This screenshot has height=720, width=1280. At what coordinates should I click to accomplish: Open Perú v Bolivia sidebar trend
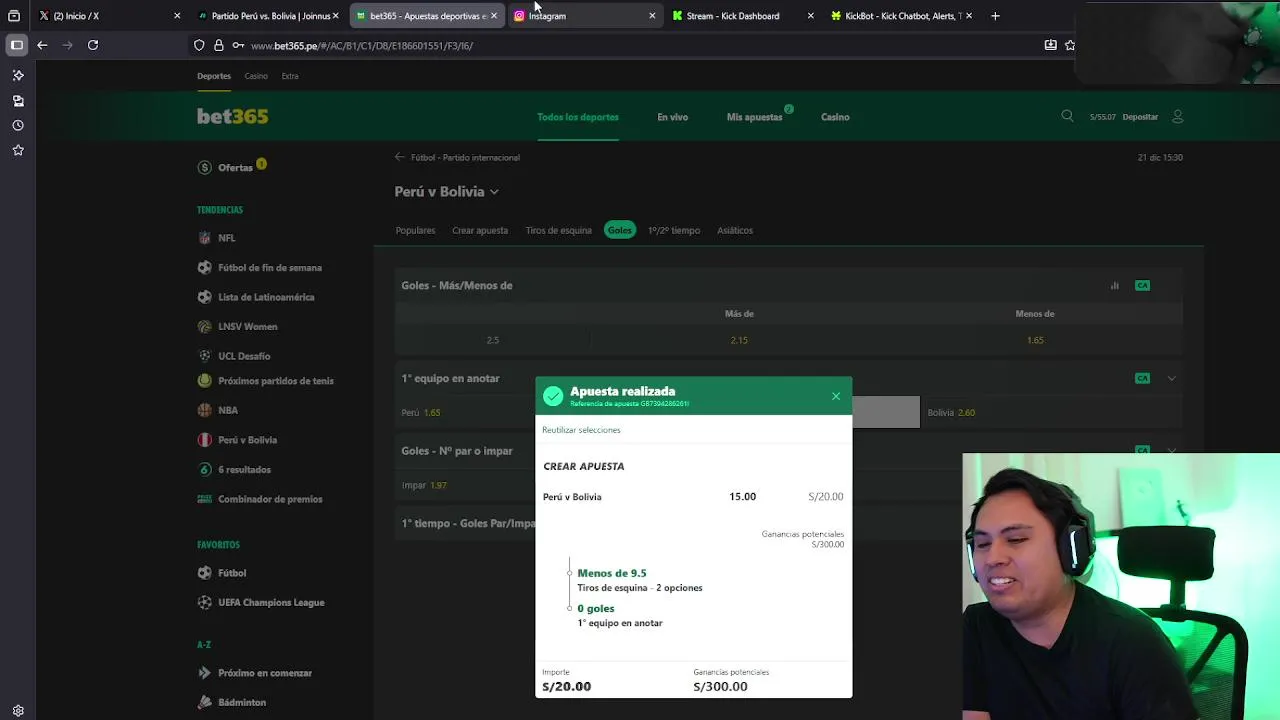pos(247,440)
